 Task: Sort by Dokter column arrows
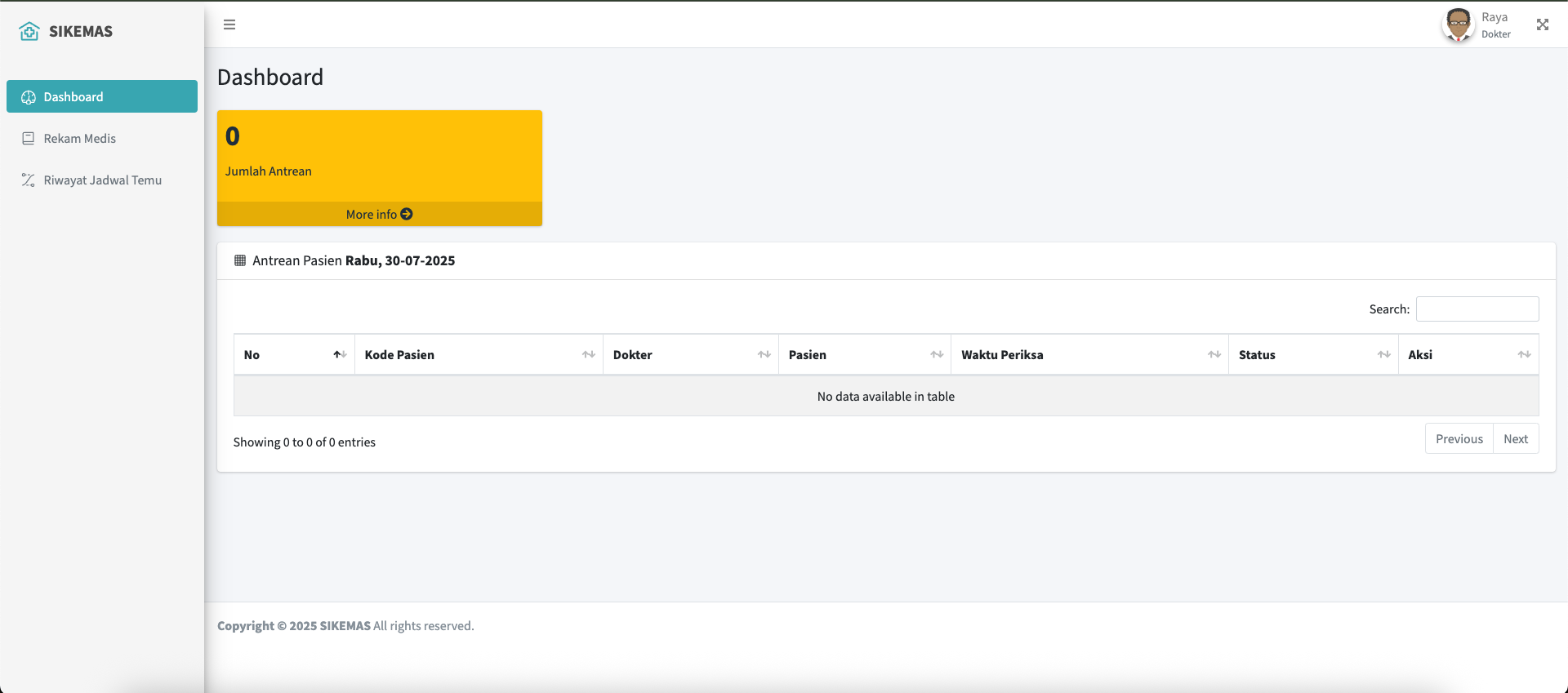click(x=764, y=355)
